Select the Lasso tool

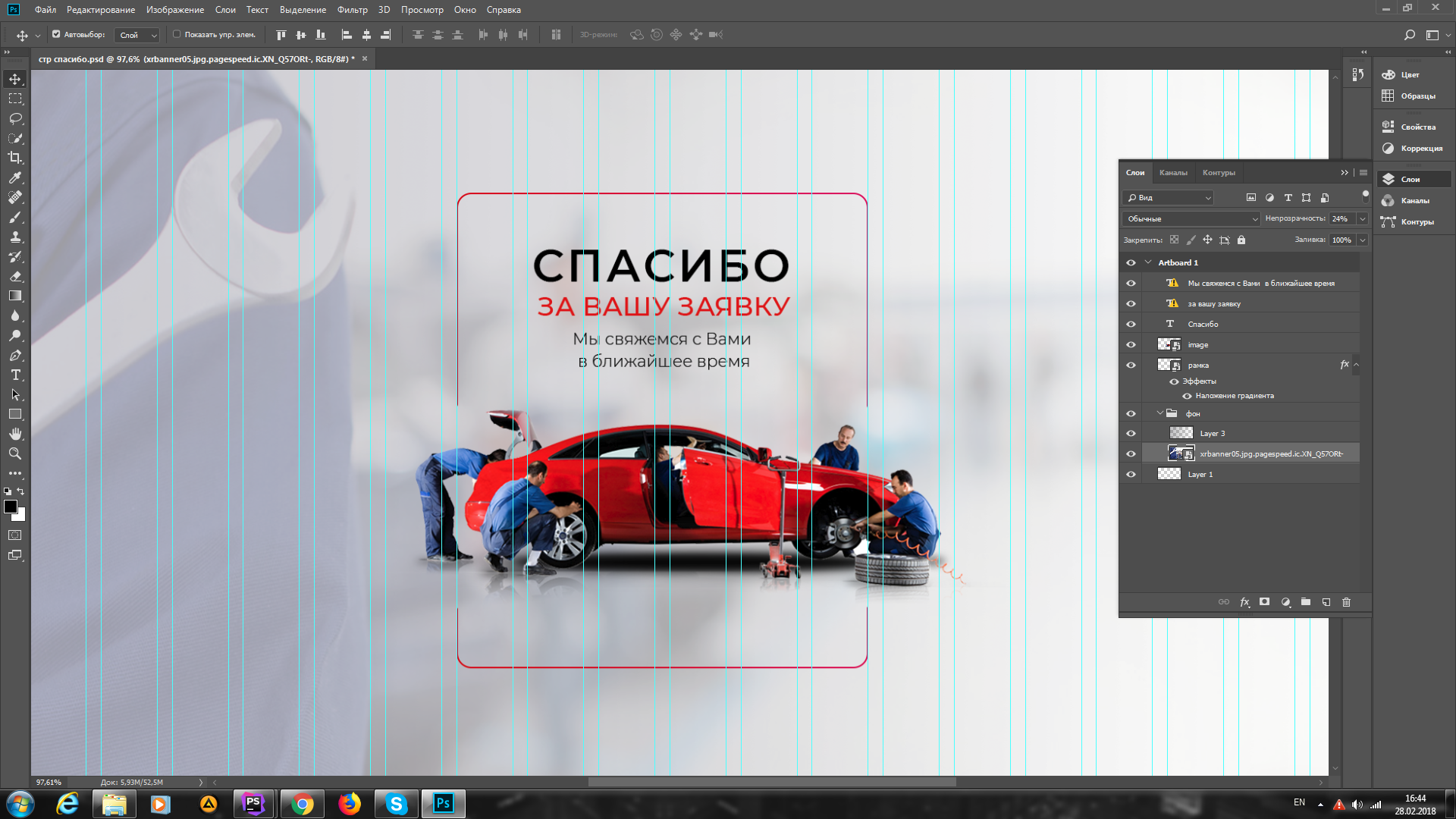pos(15,118)
